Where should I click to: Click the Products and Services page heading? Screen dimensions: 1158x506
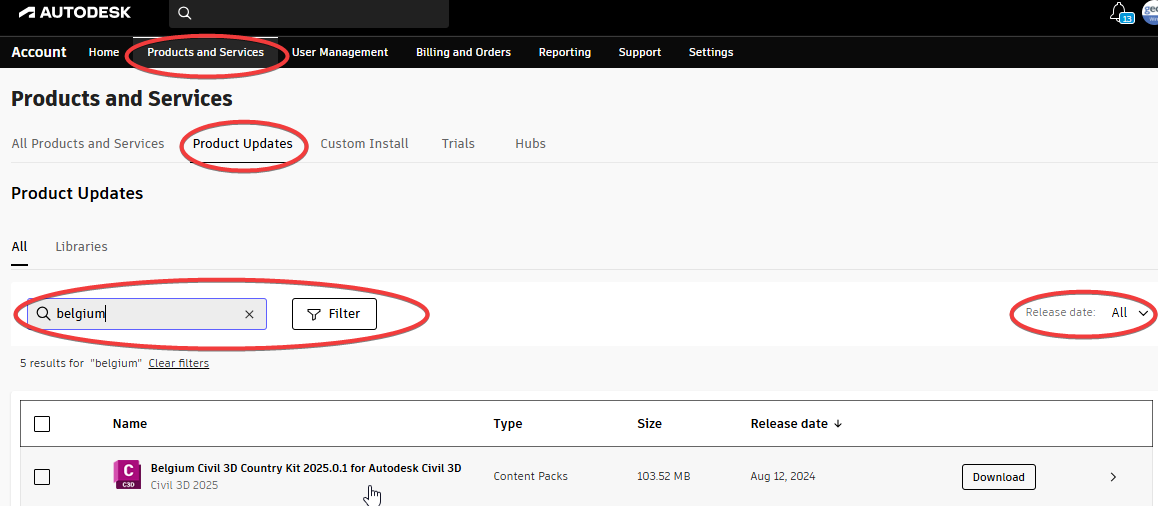point(122,98)
